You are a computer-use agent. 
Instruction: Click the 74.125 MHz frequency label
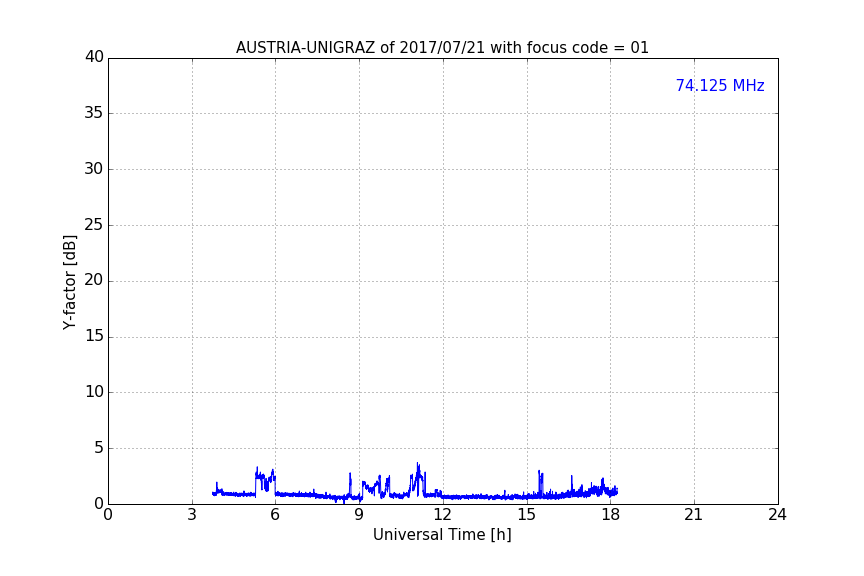click(x=720, y=86)
